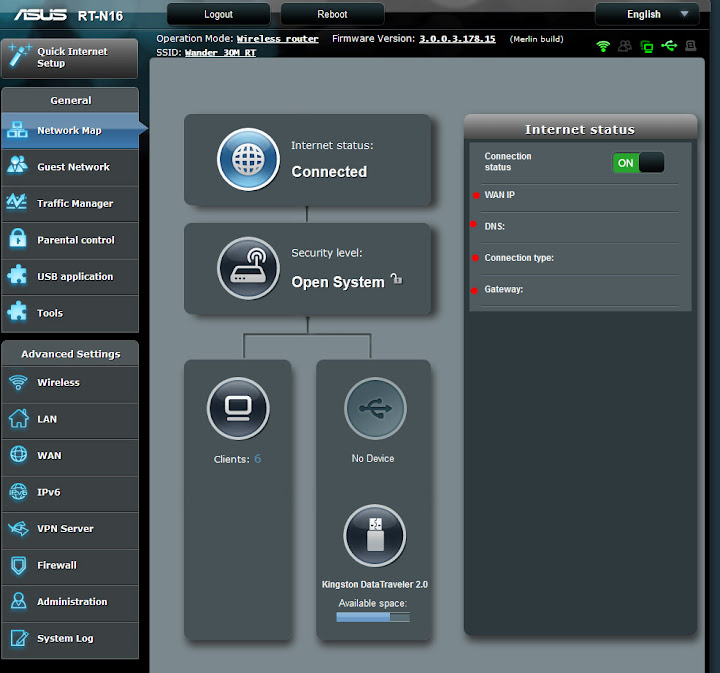
Task: Click the Merlin build text
Action: click(x=536, y=39)
